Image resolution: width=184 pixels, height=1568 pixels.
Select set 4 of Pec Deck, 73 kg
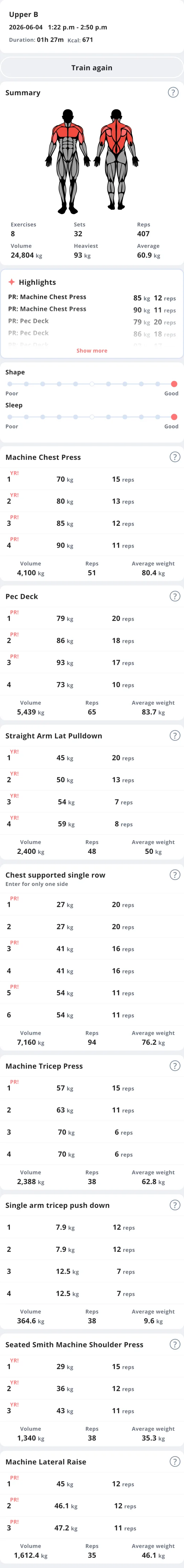click(x=92, y=684)
